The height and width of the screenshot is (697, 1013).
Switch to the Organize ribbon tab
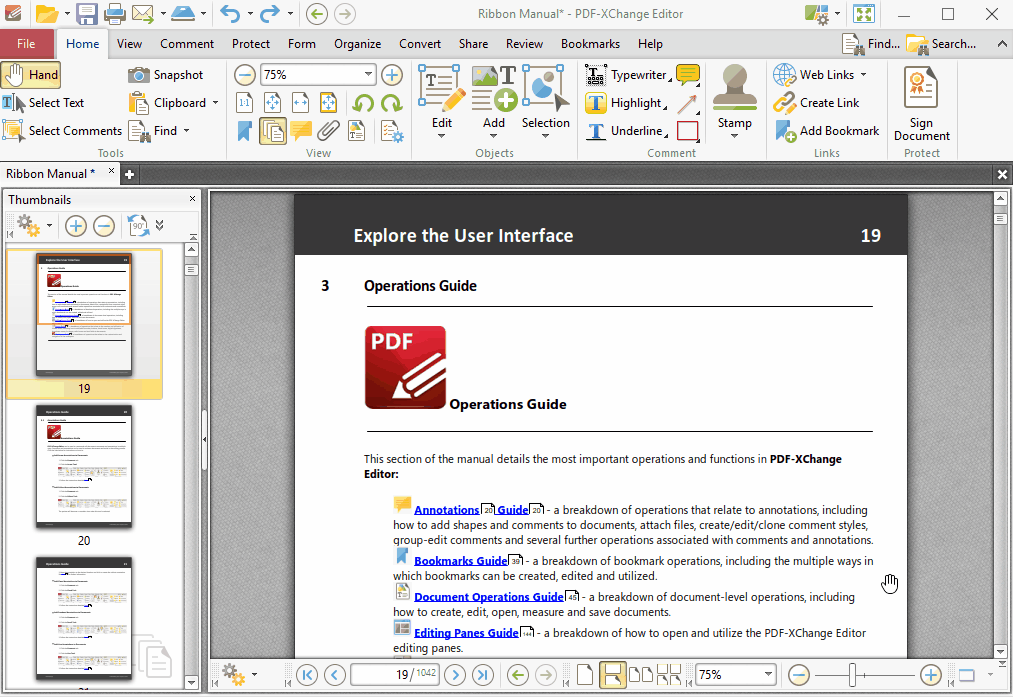click(357, 44)
